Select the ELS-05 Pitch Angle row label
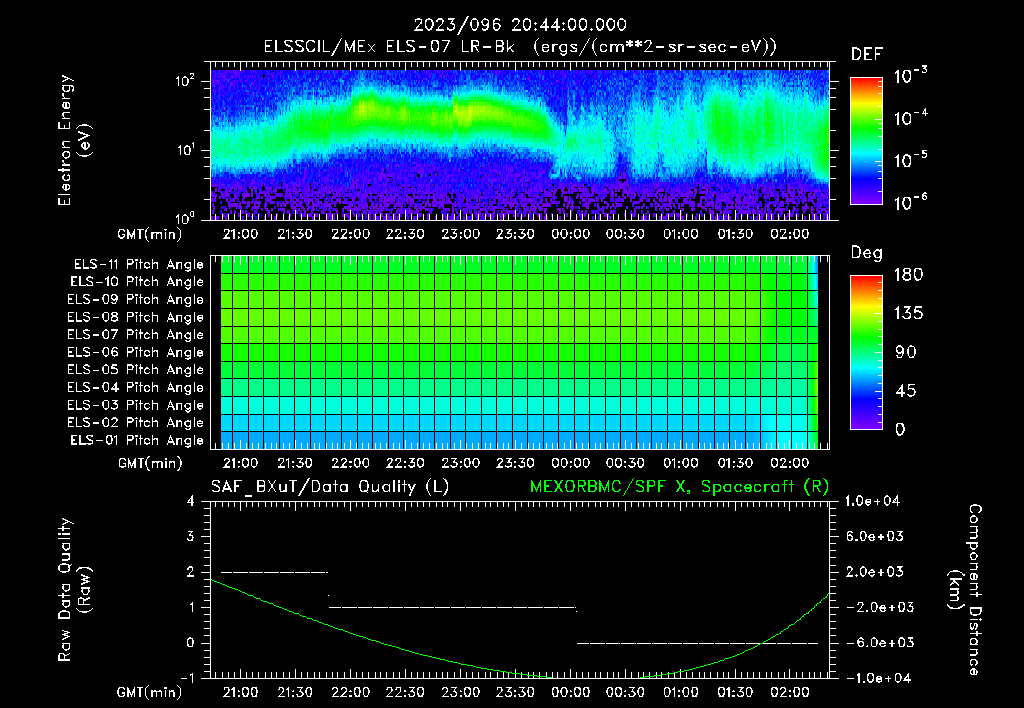 tap(136, 370)
